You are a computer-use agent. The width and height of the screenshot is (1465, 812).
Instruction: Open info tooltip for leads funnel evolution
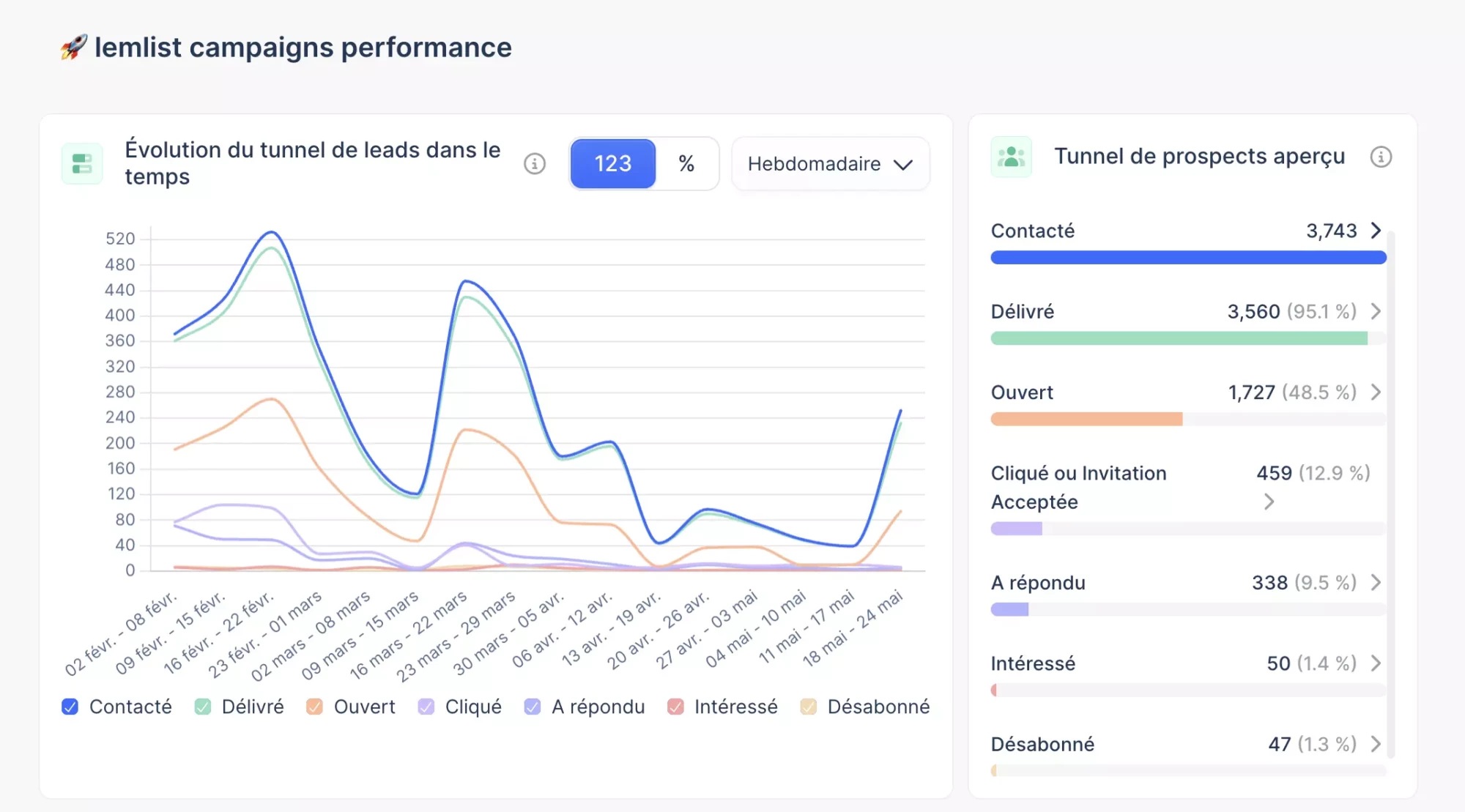point(535,164)
